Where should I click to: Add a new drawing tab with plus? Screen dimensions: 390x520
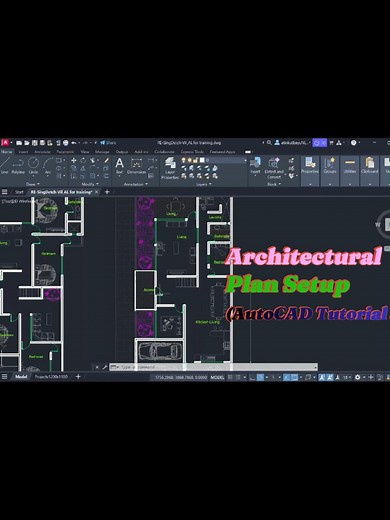107,192
